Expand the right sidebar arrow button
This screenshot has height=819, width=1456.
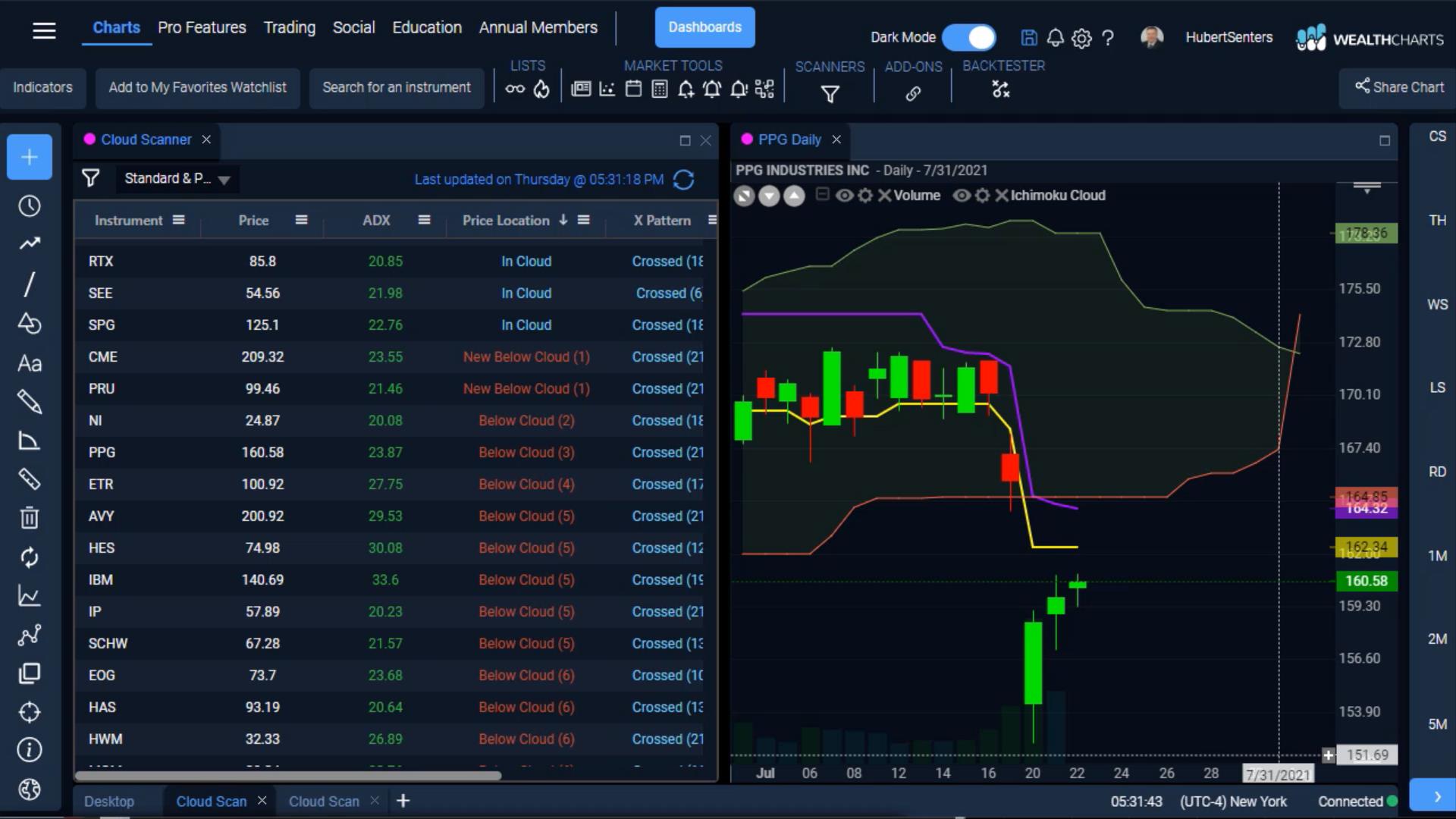1432,795
